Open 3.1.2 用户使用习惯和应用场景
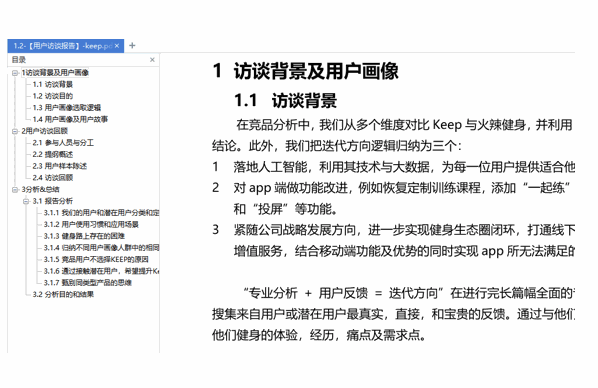Viewport: 598px width, 388px height. [x=91, y=224]
